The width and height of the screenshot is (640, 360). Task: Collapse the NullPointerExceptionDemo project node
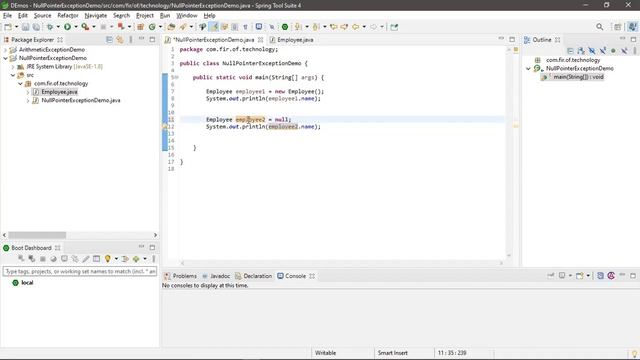tap(5, 58)
